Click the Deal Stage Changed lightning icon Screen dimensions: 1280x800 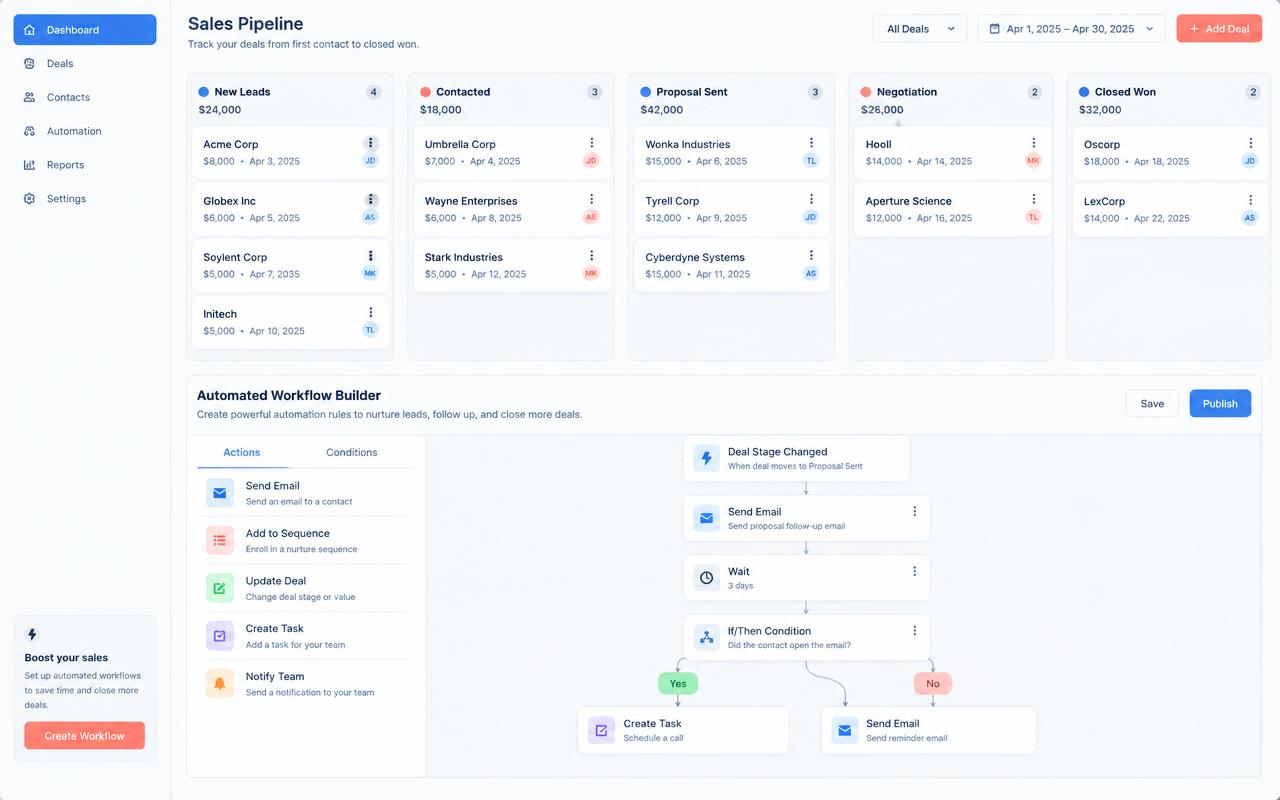click(707, 458)
